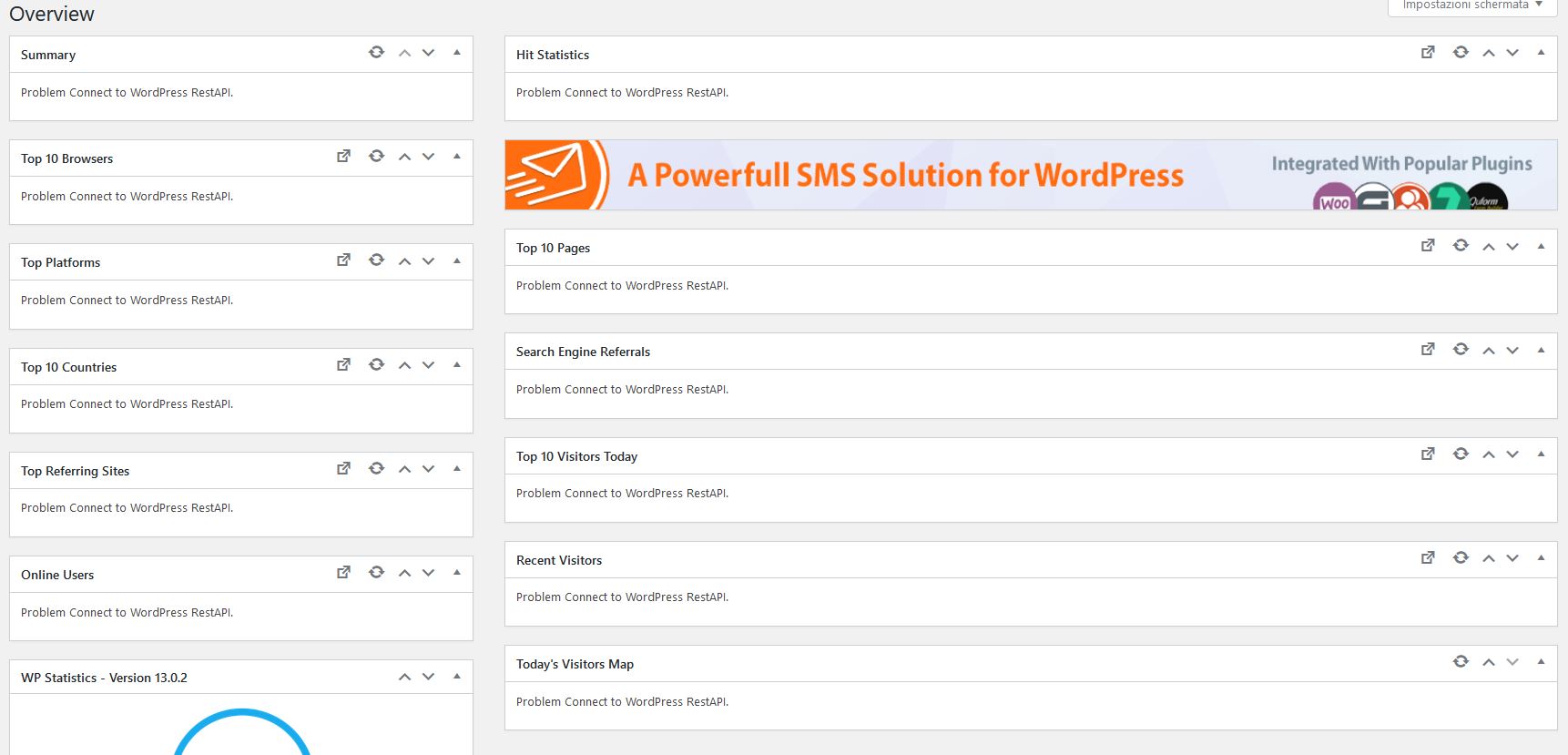1568x755 pixels.
Task: Move Recent Visitors widget down
Action: click(x=1512, y=559)
